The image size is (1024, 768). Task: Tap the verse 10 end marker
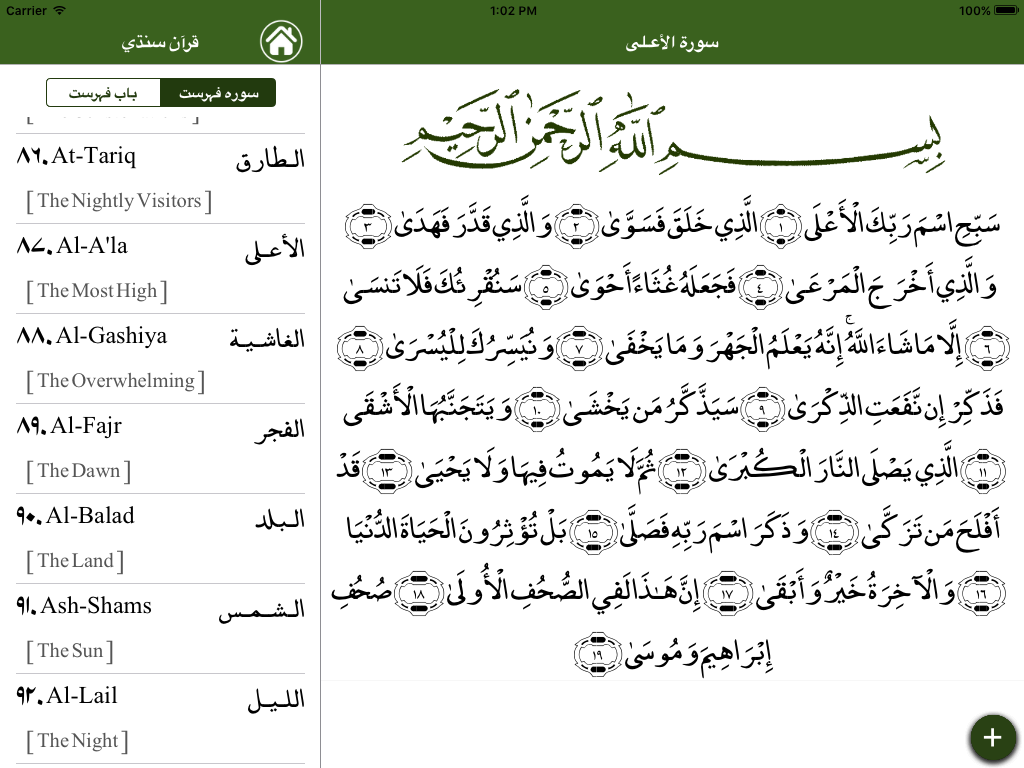click(x=536, y=408)
